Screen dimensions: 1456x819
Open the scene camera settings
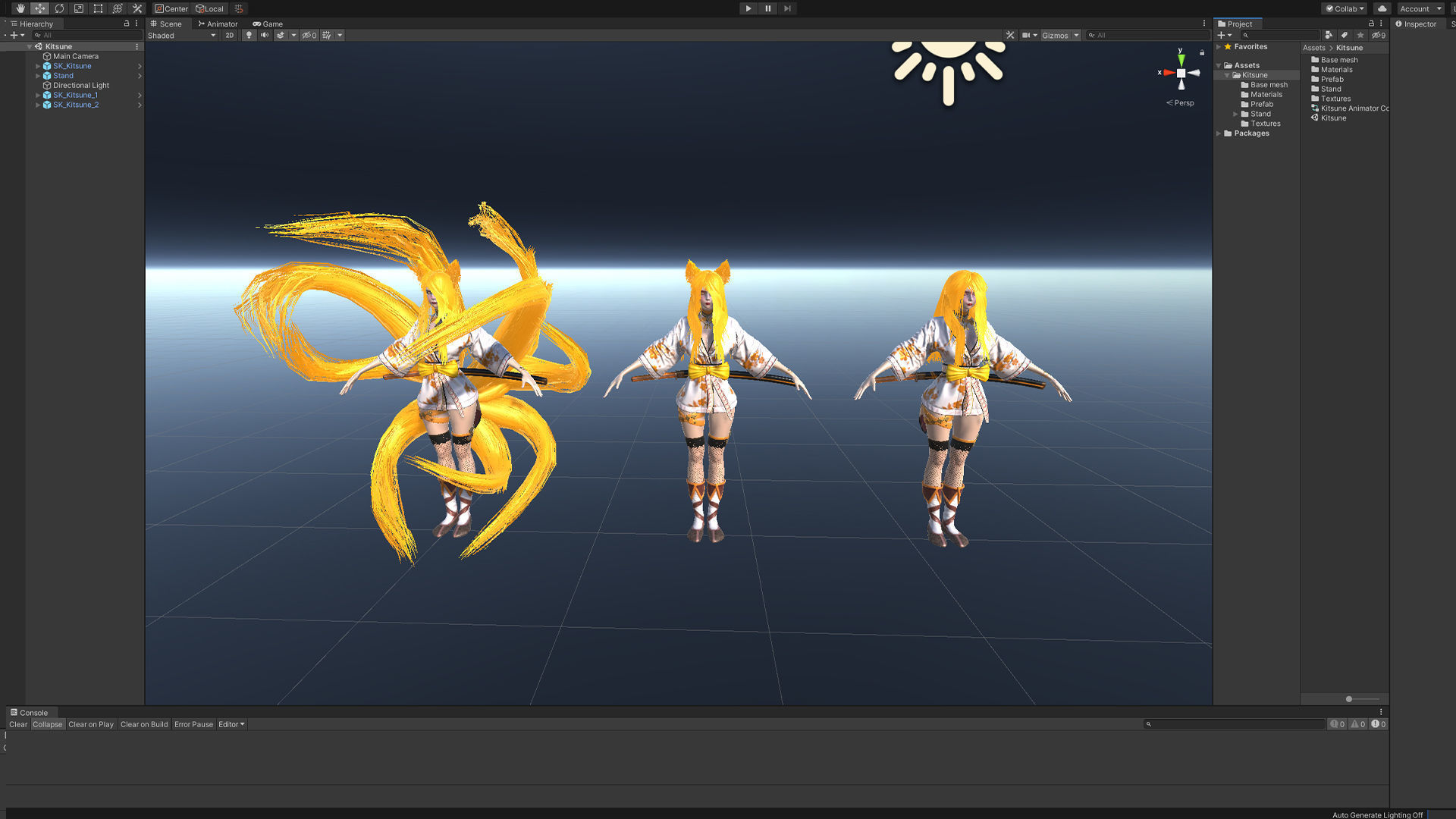click(1029, 35)
